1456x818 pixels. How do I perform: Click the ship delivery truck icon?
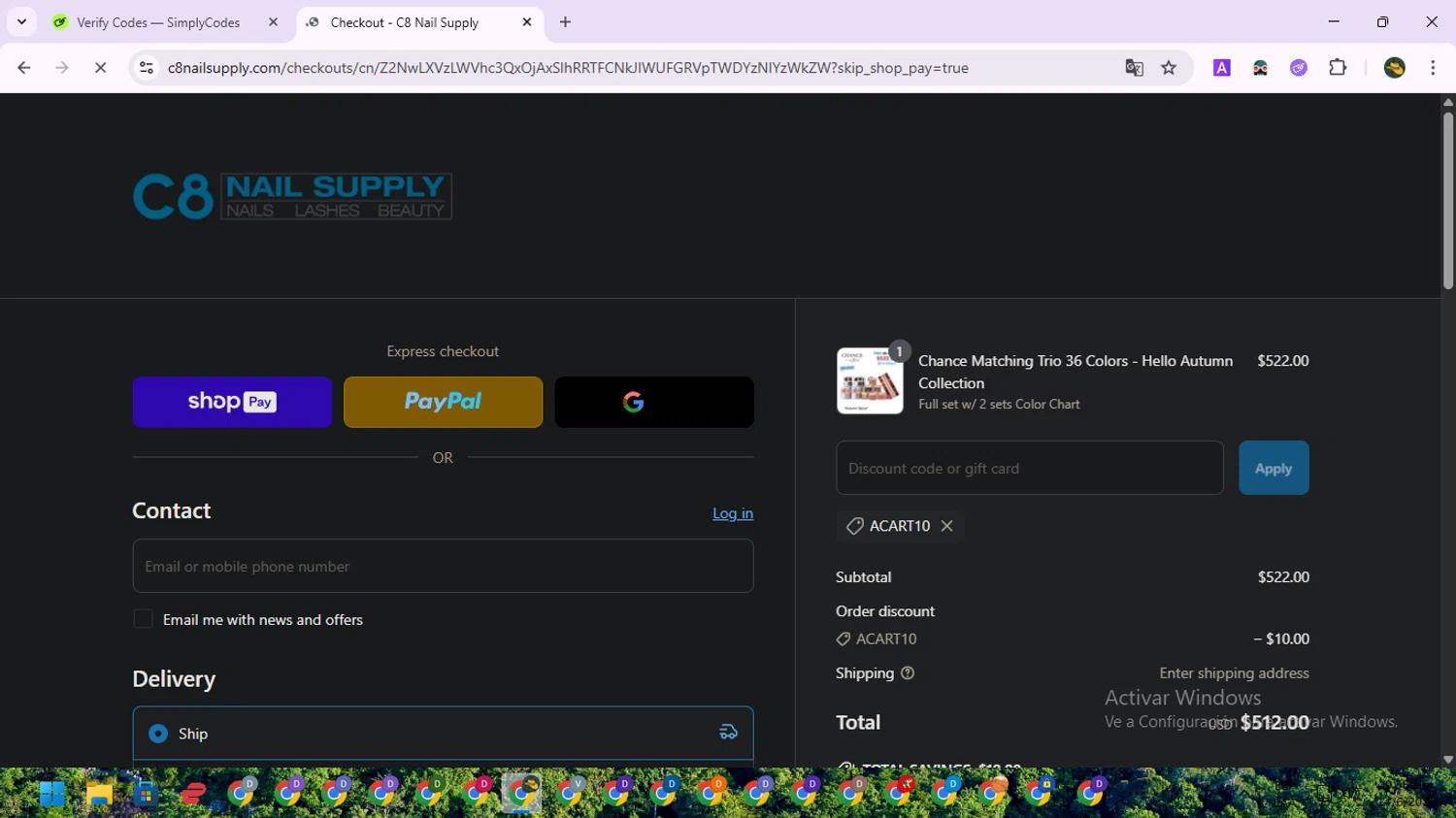728,733
